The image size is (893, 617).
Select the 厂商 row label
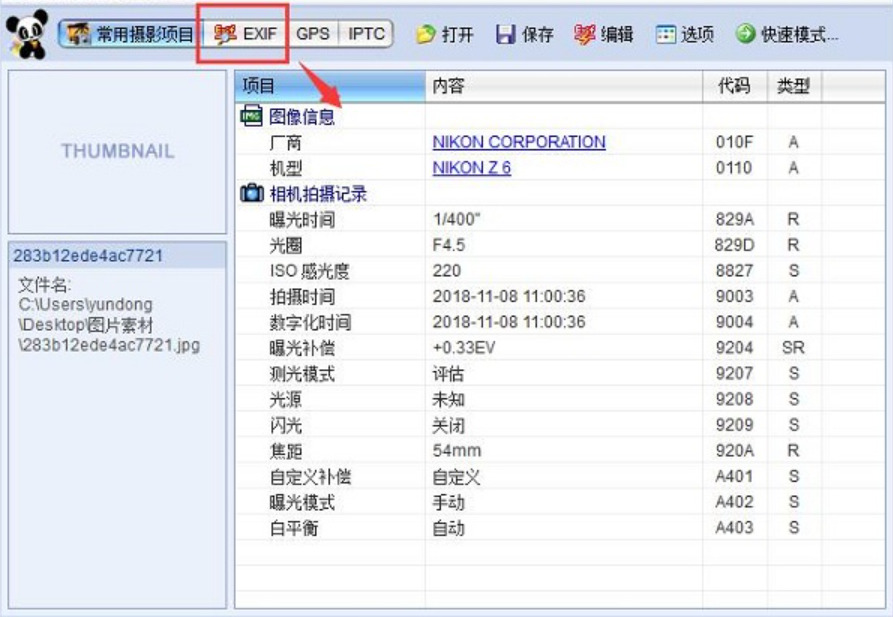point(285,142)
